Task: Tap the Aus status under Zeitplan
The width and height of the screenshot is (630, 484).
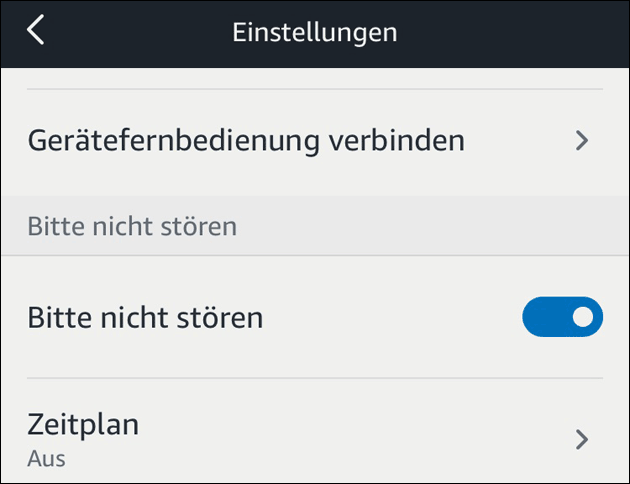Action: point(44,460)
